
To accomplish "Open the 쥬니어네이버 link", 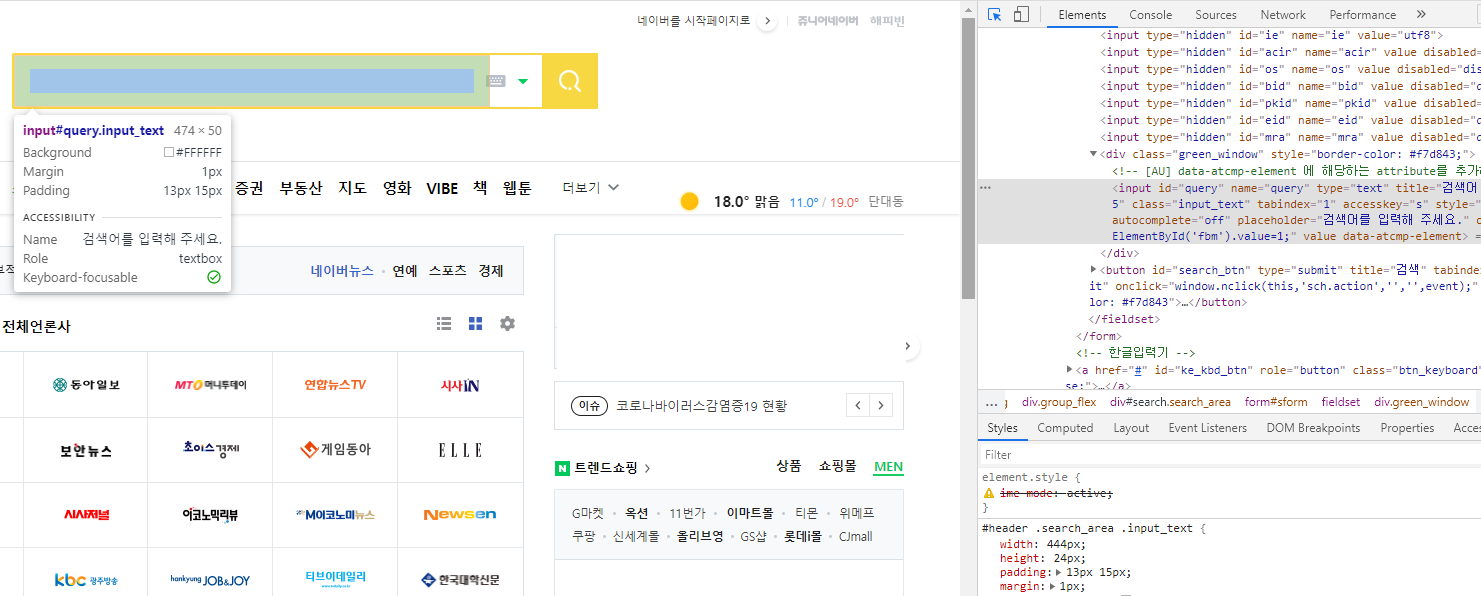I will click(828, 20).
